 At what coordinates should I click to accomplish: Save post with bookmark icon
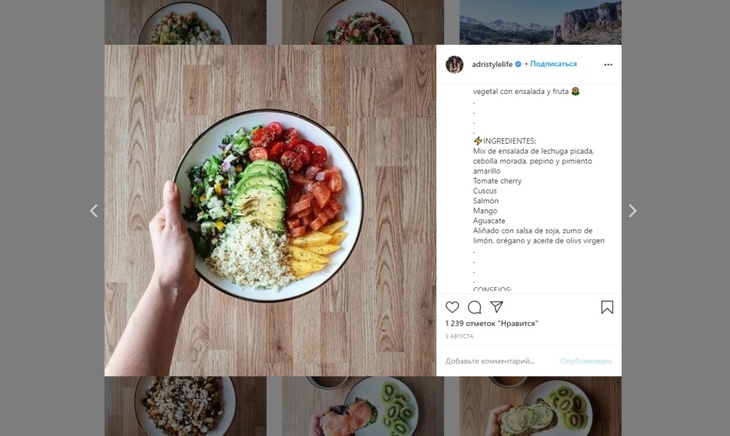click(x=607, y=307)
